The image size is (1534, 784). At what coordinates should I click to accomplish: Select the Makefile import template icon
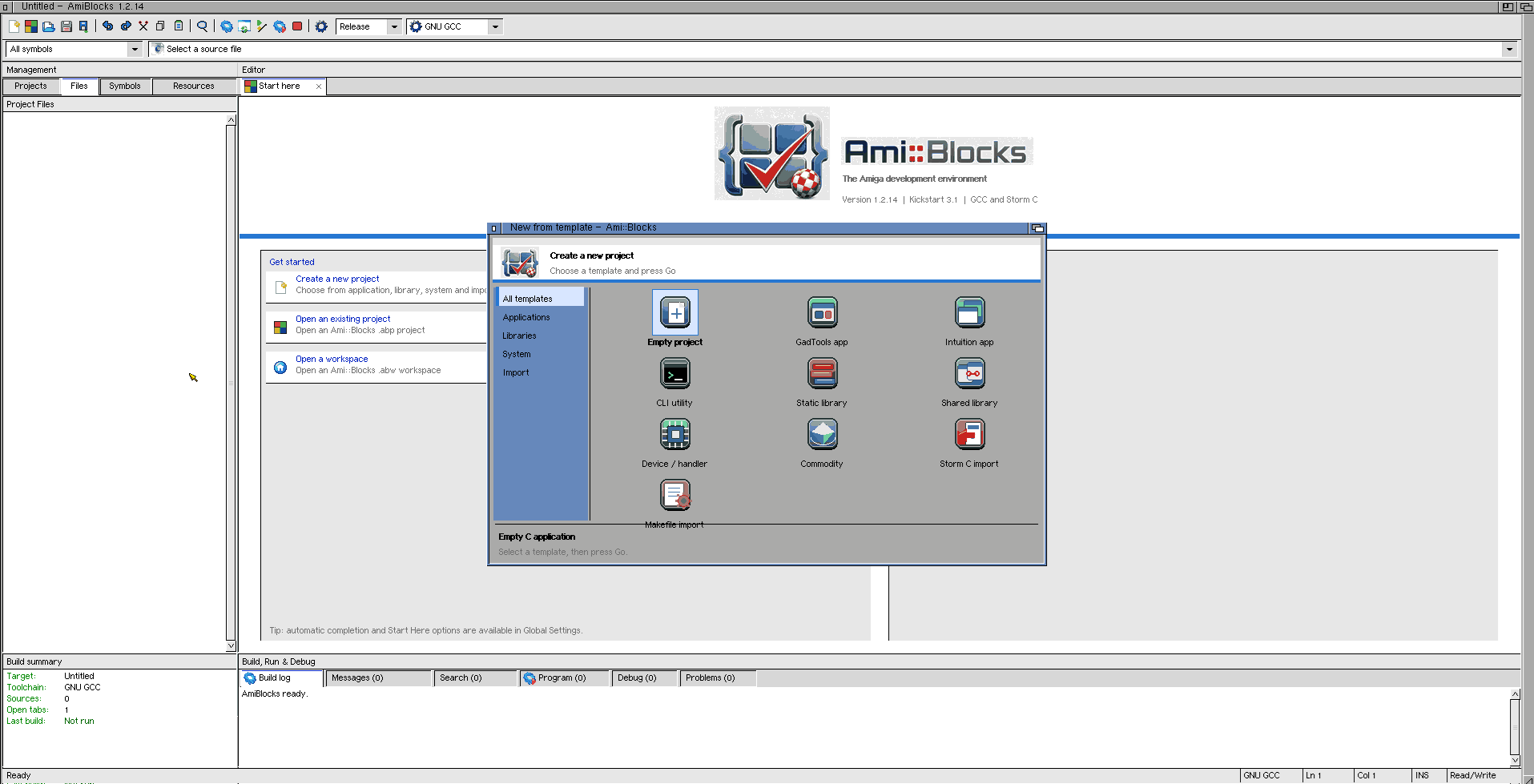pyautogui.click(x=675, y=495)
